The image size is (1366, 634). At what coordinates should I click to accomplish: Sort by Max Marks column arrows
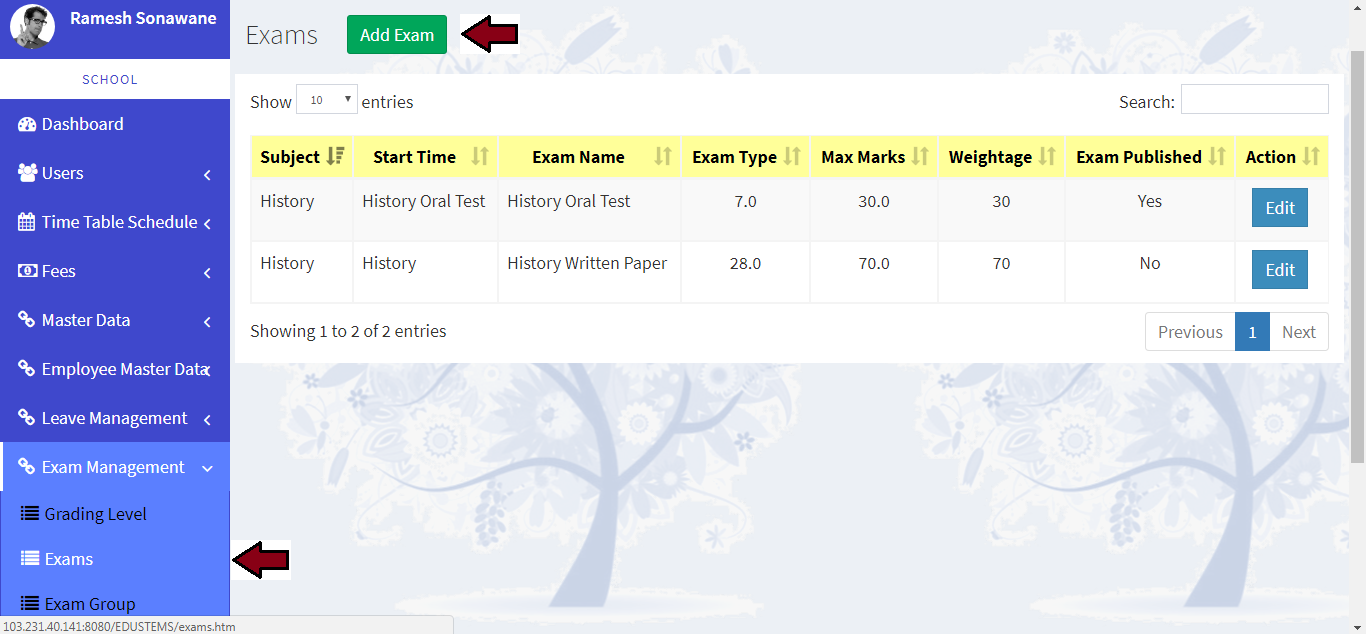coord(920,157)
